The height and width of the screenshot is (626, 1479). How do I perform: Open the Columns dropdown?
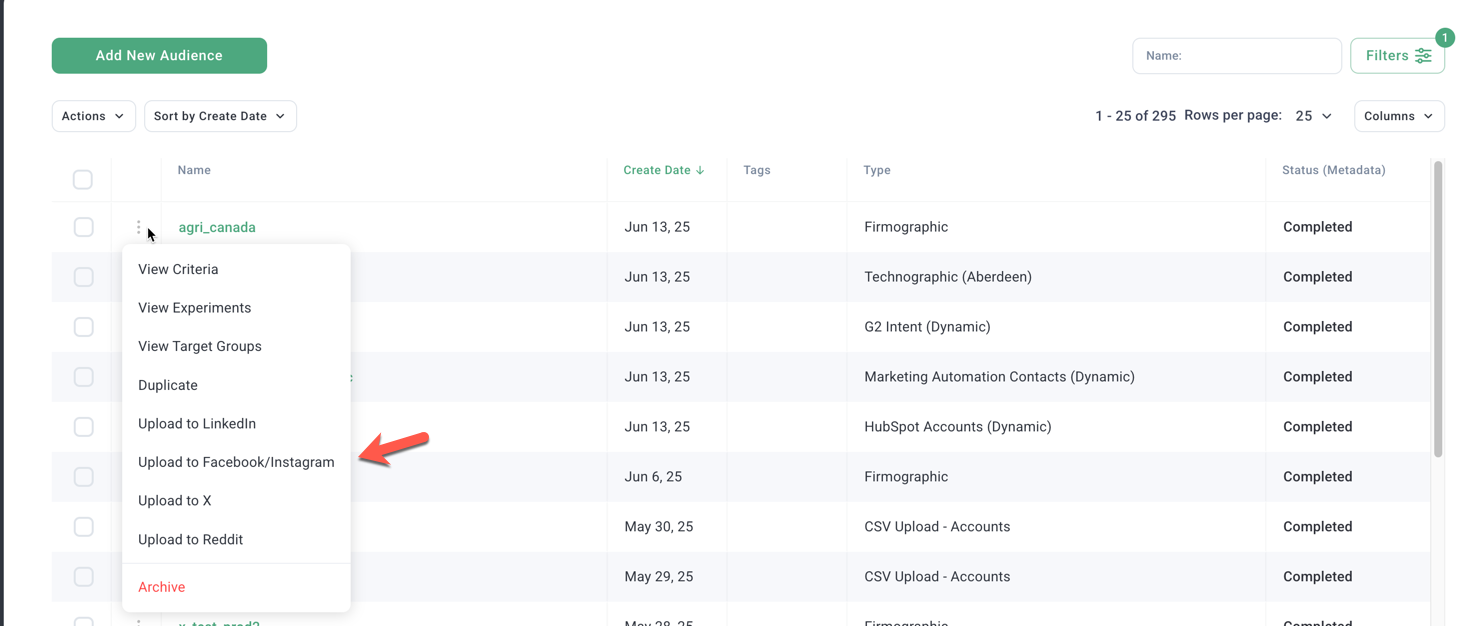click(1398, 116)
